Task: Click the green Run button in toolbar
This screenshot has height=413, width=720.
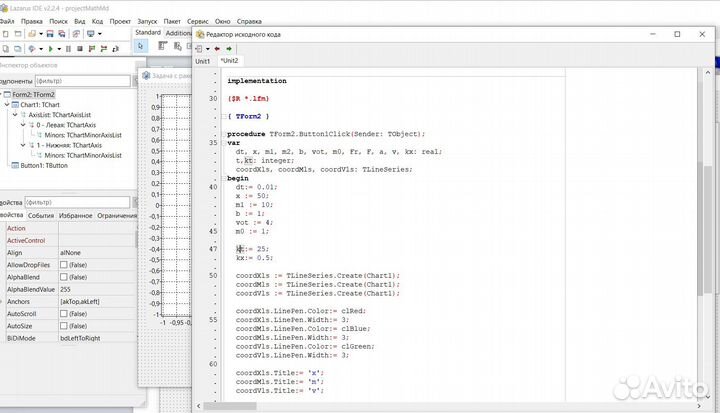Action: (50, 48)
